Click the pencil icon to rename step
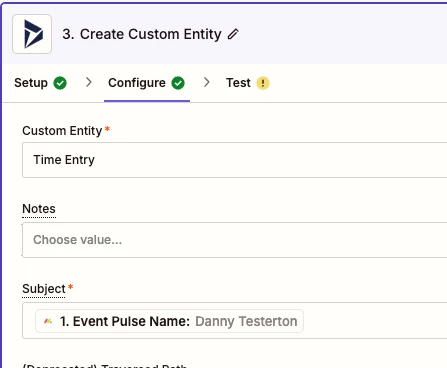Image resolution: width=447 pixels, height=368 pixels. click(x=233, y=34)
